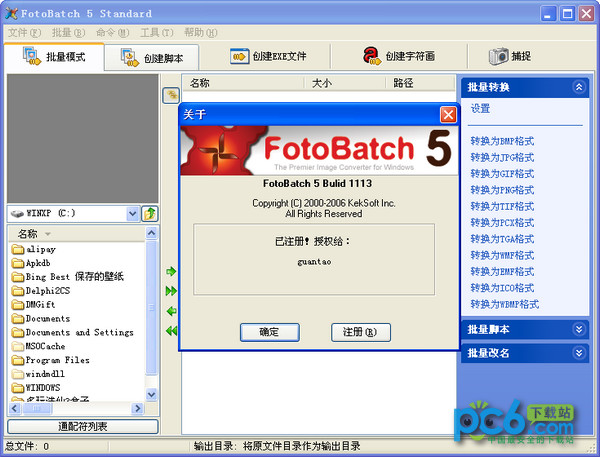Click the double green add-all arrow
Screen dimensions: 600x457
(171, 291)
